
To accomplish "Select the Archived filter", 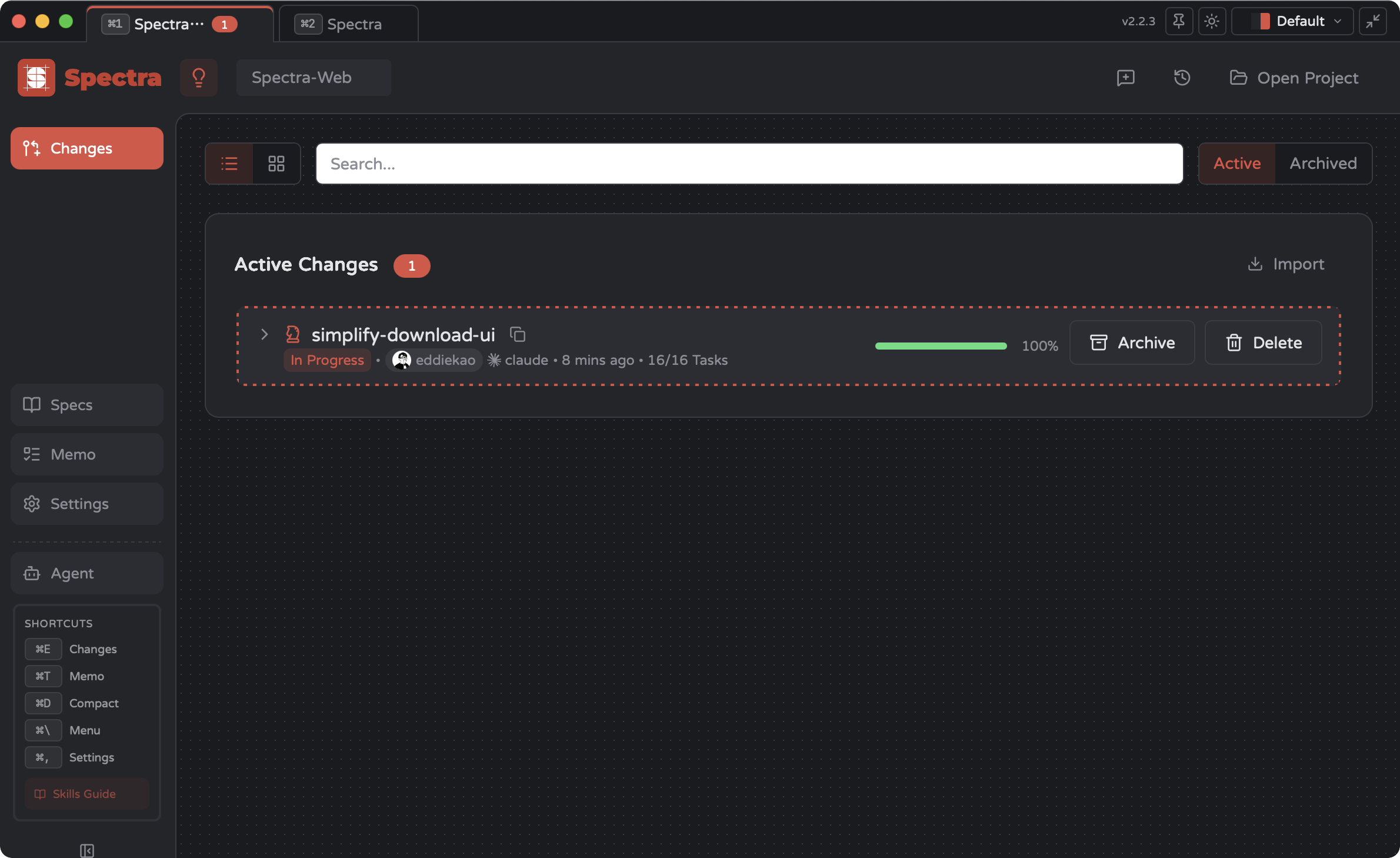I will pos(1323,164).
